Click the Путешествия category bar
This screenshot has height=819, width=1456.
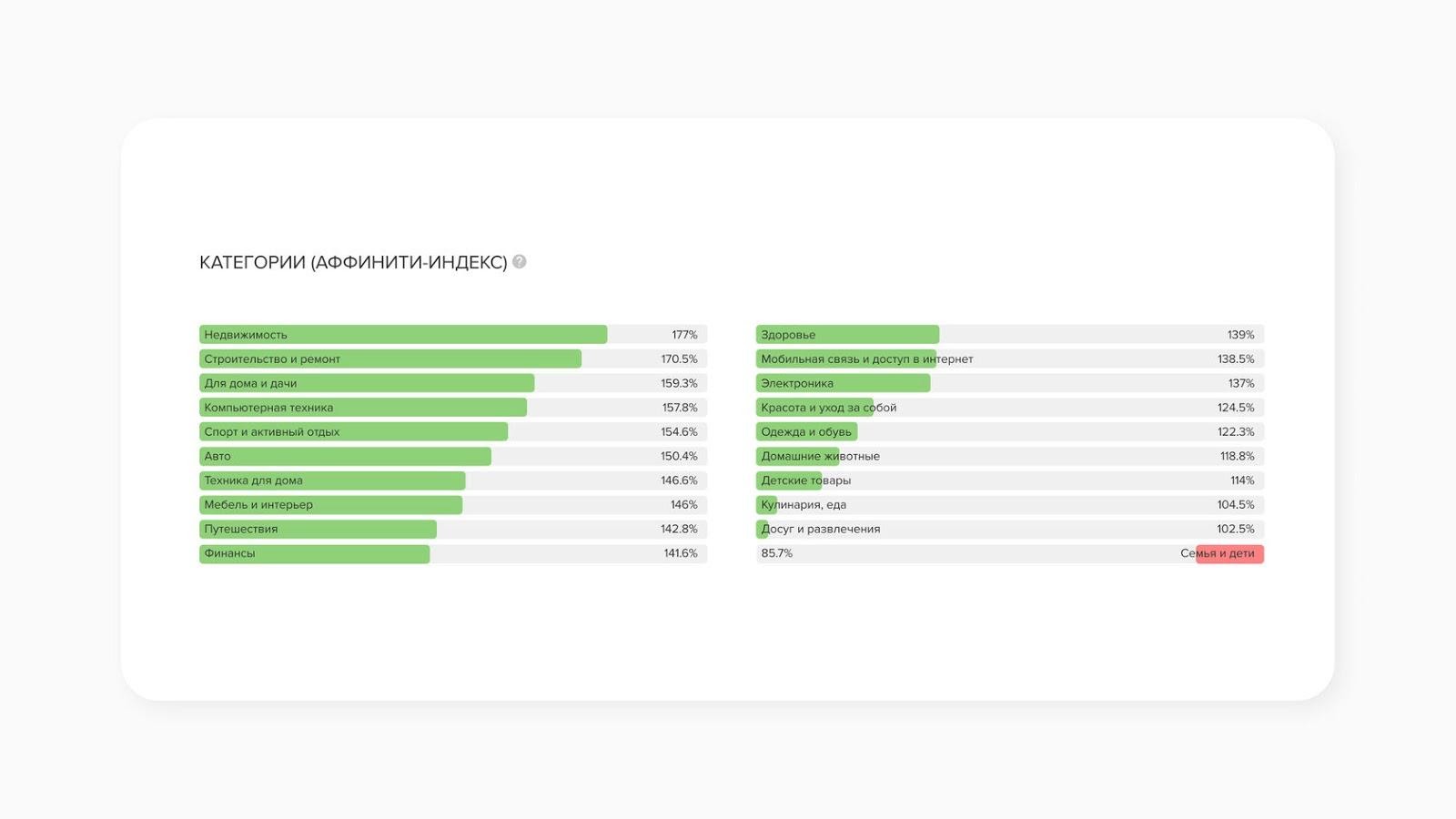[318, 529]
